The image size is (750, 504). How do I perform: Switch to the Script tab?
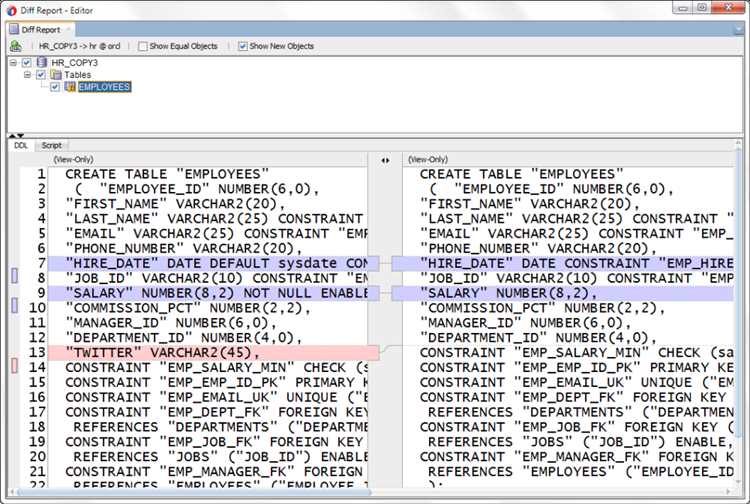(x=51, y=145)
